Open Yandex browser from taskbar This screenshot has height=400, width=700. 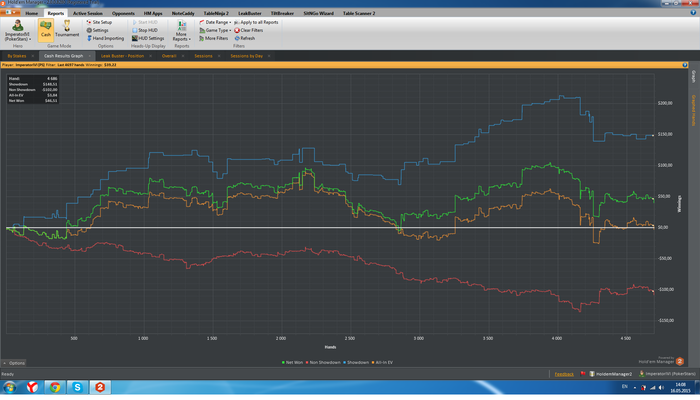click(32, 388)
